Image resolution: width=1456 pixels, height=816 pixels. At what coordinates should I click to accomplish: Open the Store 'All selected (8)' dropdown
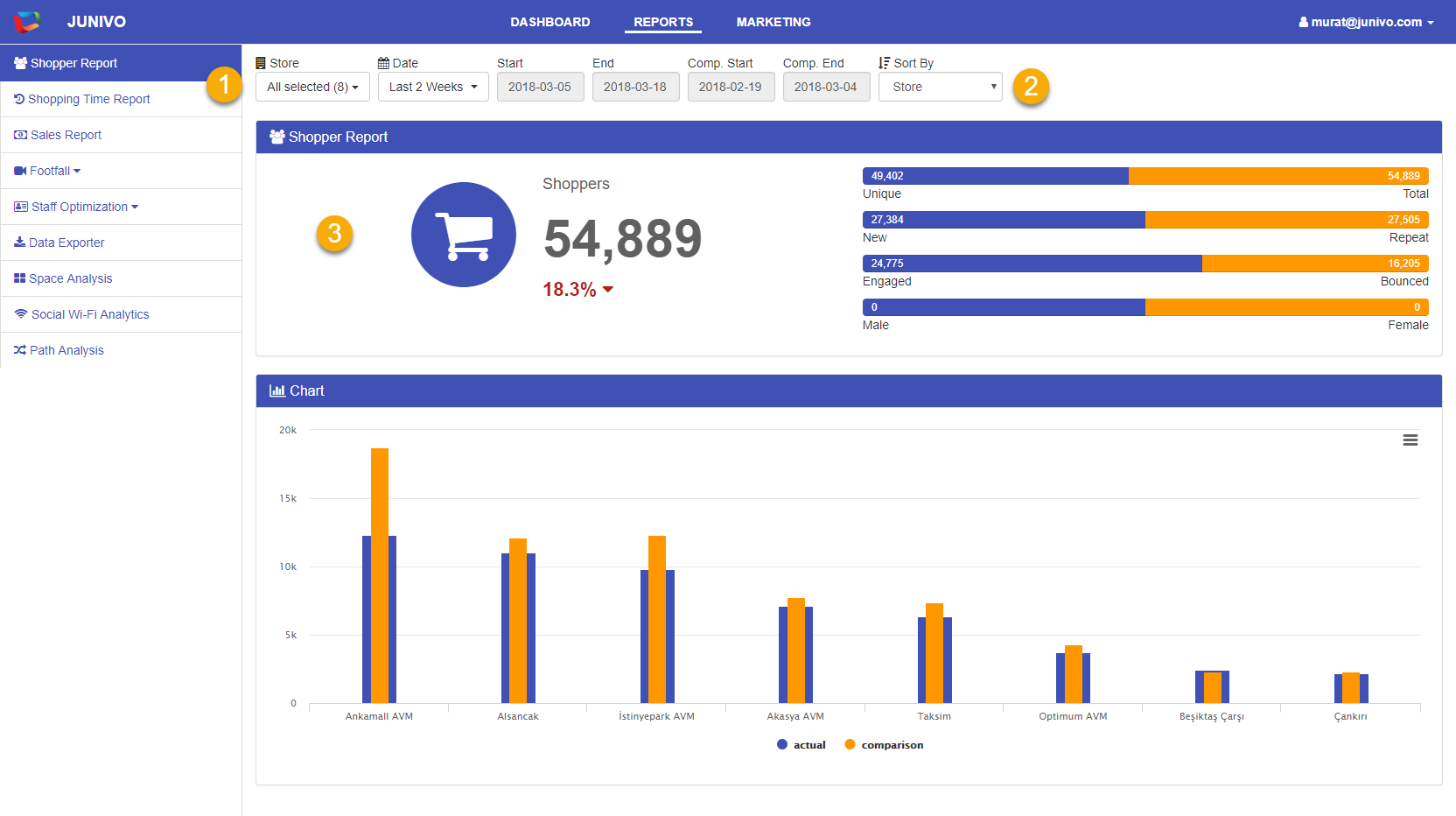pos(312,87)
